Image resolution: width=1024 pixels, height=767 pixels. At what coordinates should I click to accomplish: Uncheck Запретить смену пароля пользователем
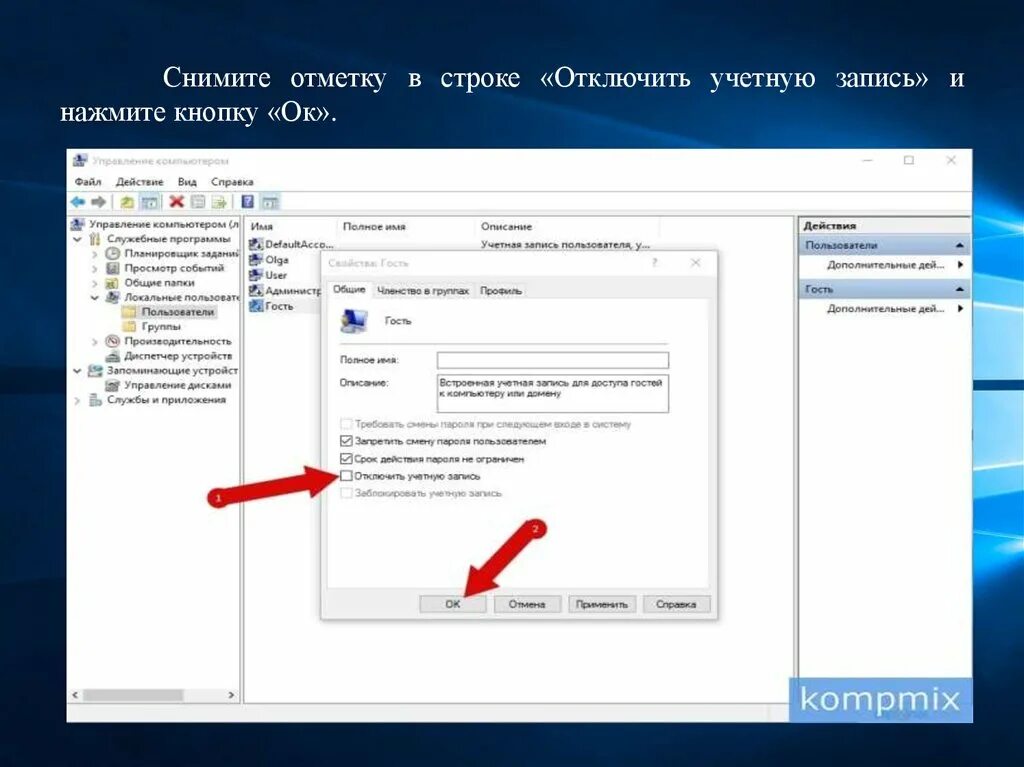point(347,441)
